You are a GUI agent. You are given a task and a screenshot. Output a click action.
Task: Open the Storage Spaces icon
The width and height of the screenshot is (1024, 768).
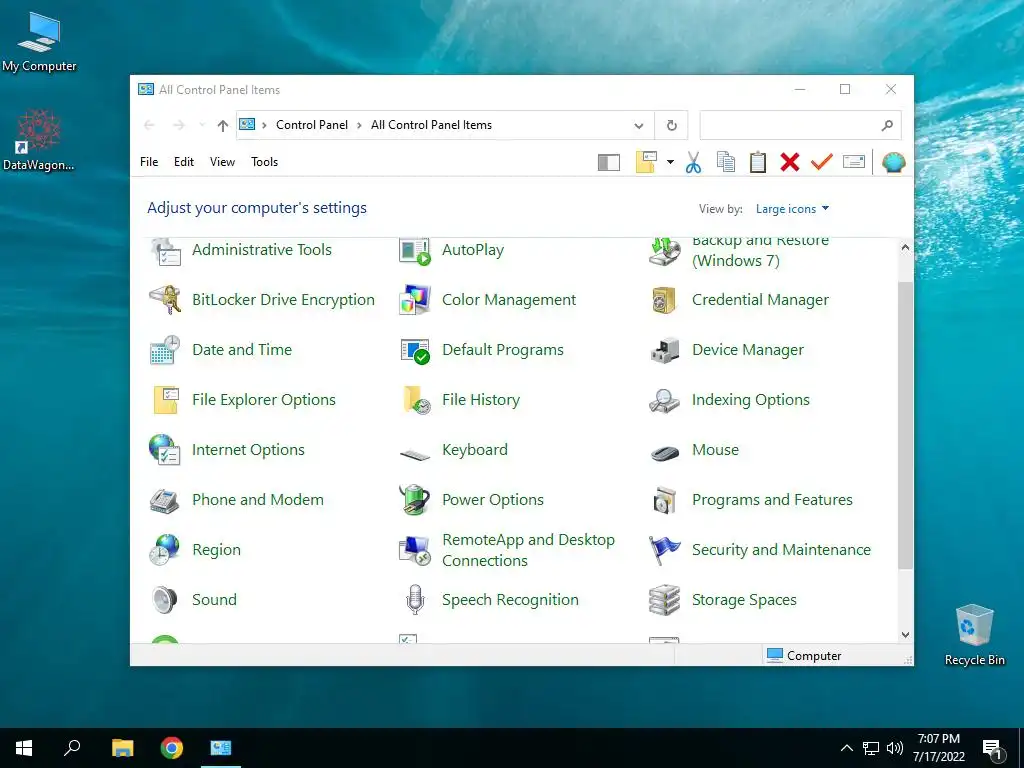pyautogui.click(x=664, y=600)
